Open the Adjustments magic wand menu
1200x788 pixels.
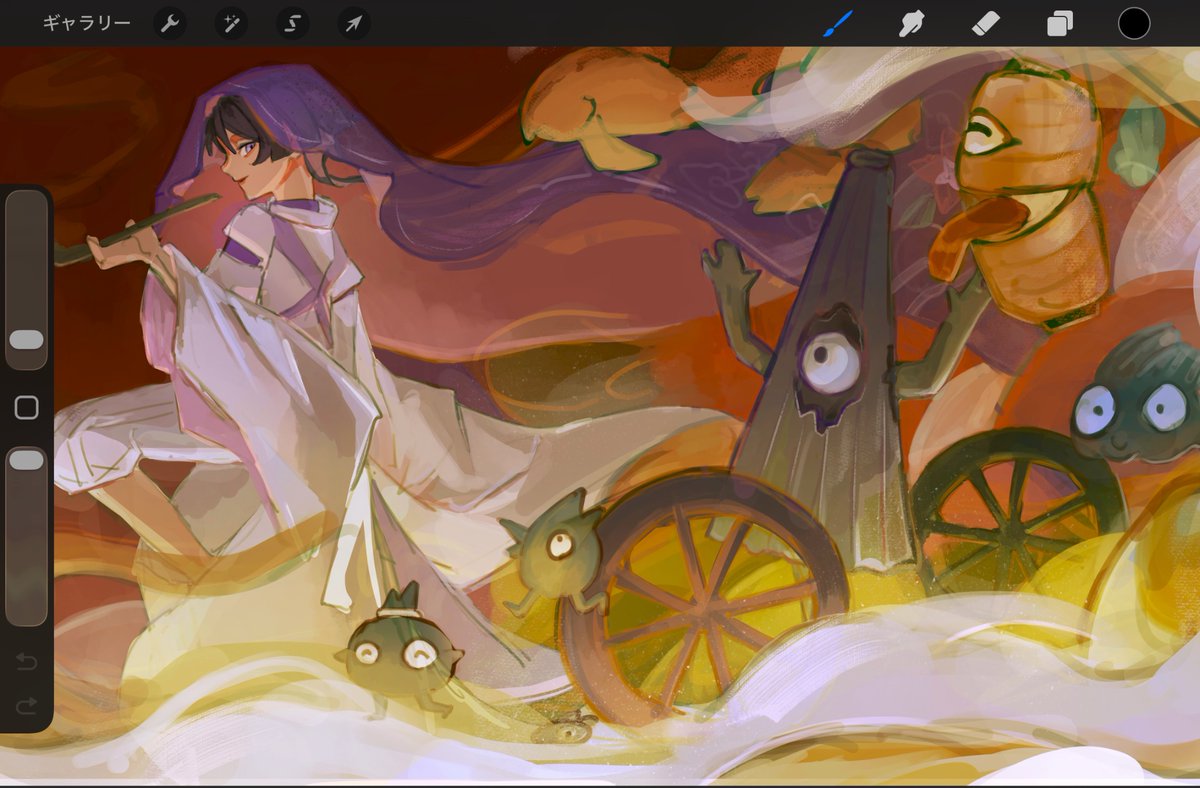pyautogui.click(x=232, y=24)
